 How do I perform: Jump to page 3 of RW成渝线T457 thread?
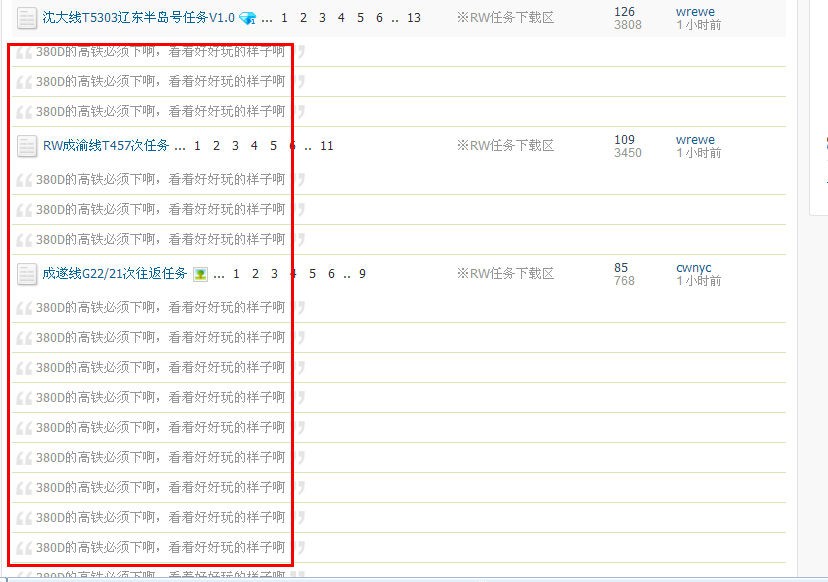pyautogui.click(x=235, y=146)
